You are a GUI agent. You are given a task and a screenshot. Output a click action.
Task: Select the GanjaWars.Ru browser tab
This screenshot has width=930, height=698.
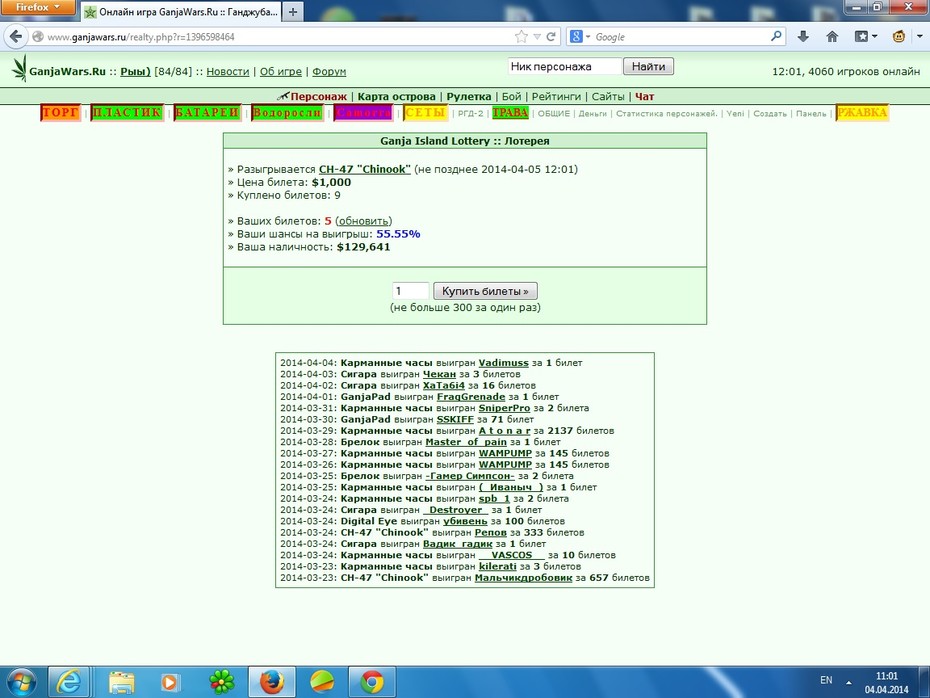[181, 12]
